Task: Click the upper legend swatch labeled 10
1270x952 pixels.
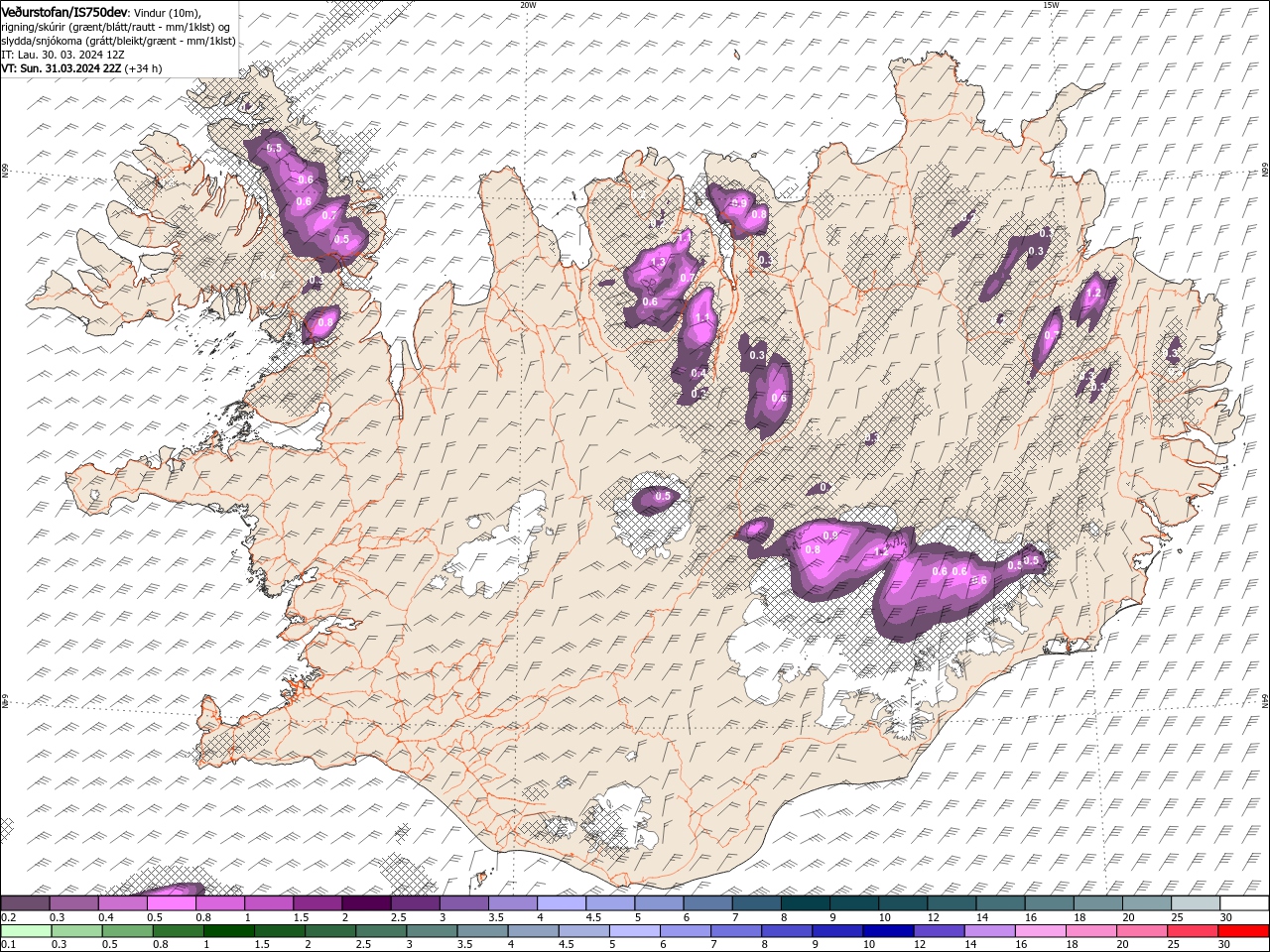Action: click(x=902, y=903)
